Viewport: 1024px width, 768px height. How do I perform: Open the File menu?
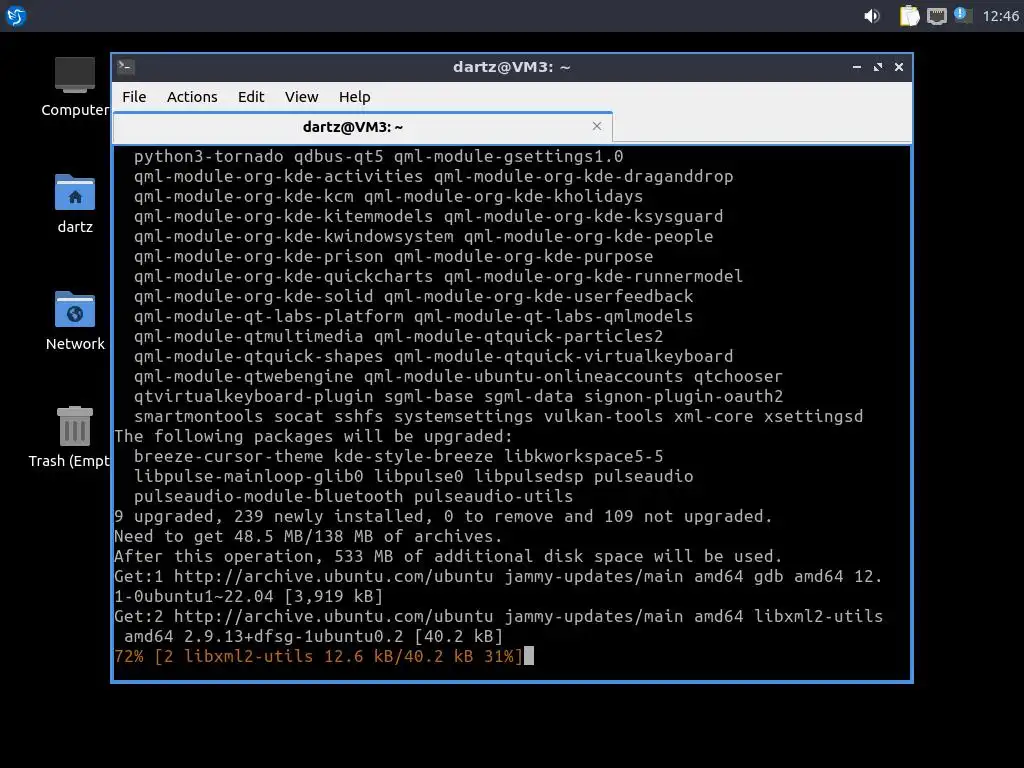134,97
